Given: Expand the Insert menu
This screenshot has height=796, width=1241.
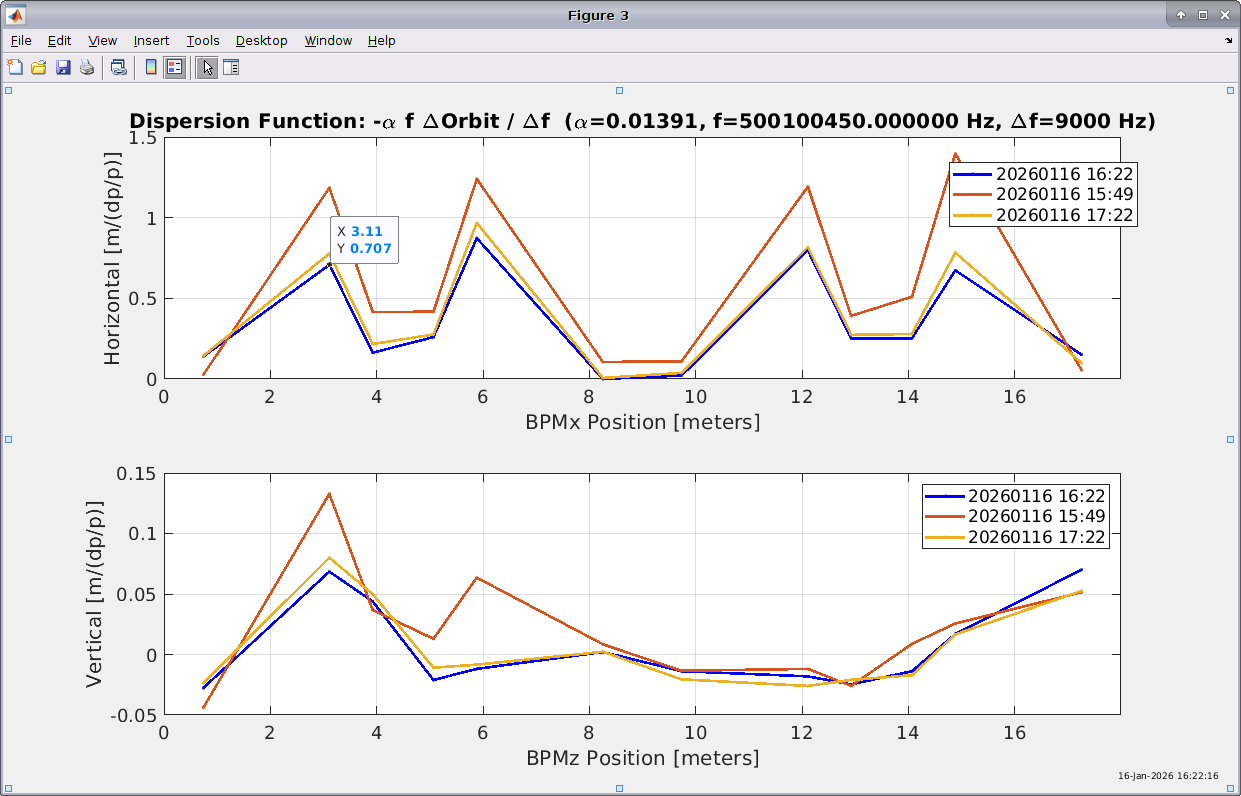Looking at the screenshot, I should coord(151,41).
